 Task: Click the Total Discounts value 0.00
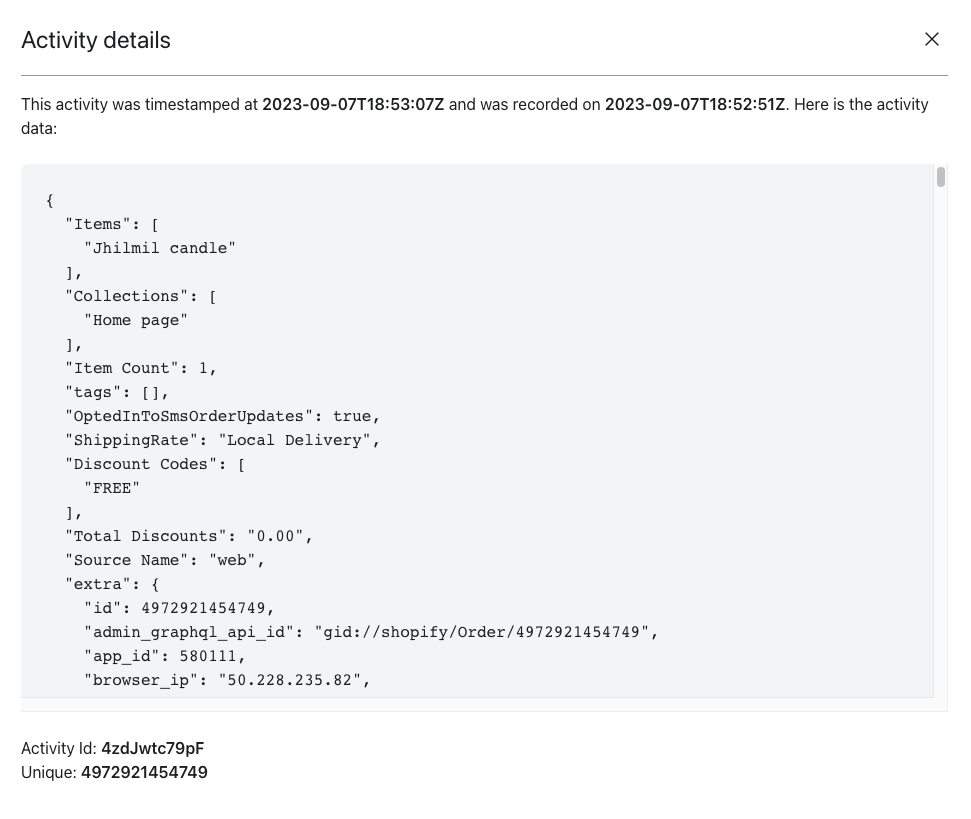276,536
